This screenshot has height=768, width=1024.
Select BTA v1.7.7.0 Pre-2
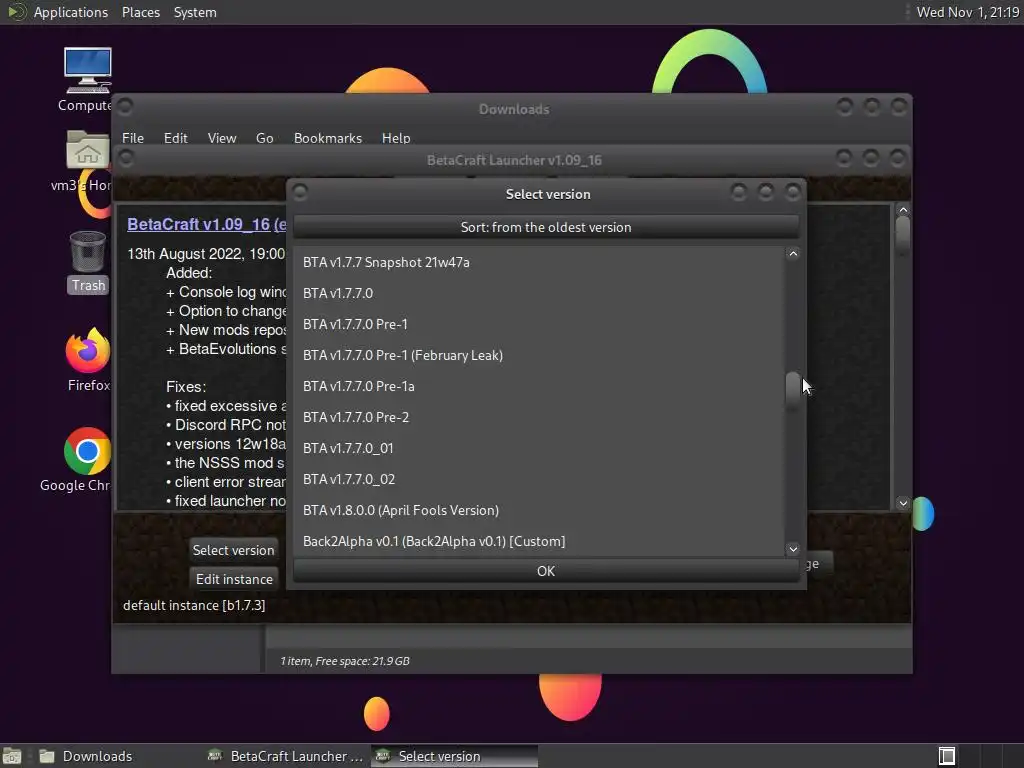click(x=538, y=417)
